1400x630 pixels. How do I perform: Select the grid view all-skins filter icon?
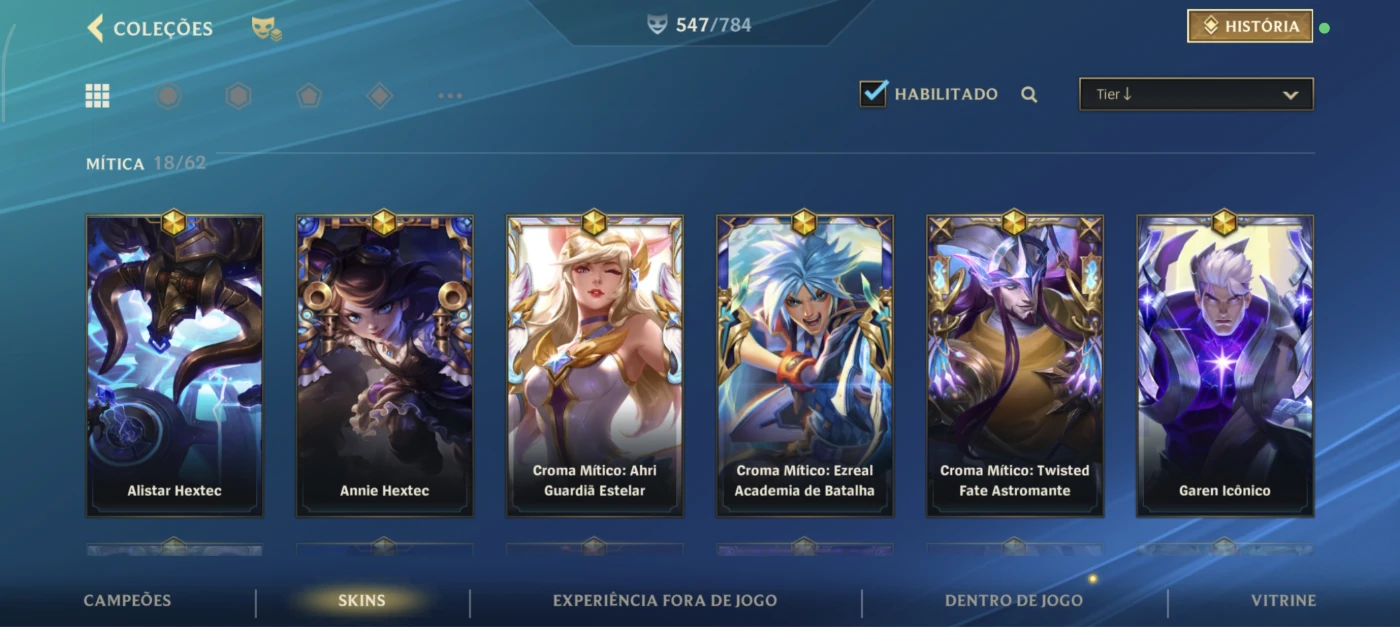(x=97, y=96)
